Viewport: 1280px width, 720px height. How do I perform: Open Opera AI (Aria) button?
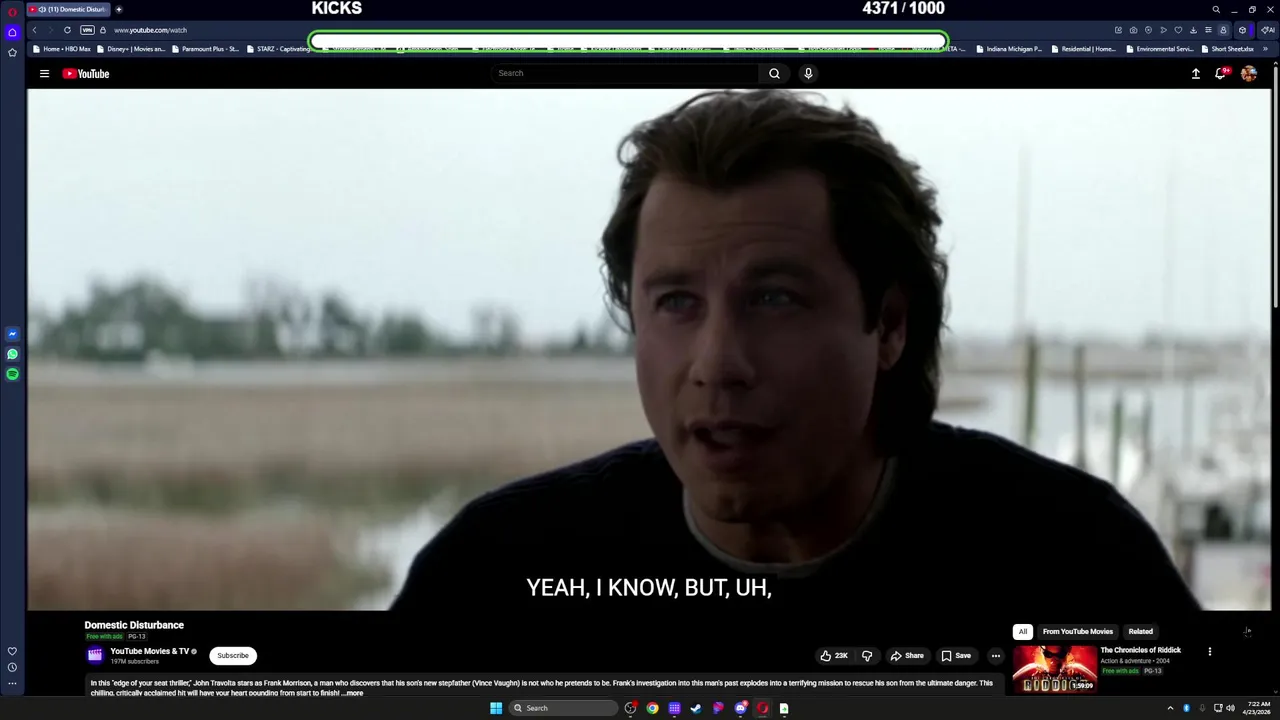click(x=1267, y=30)
